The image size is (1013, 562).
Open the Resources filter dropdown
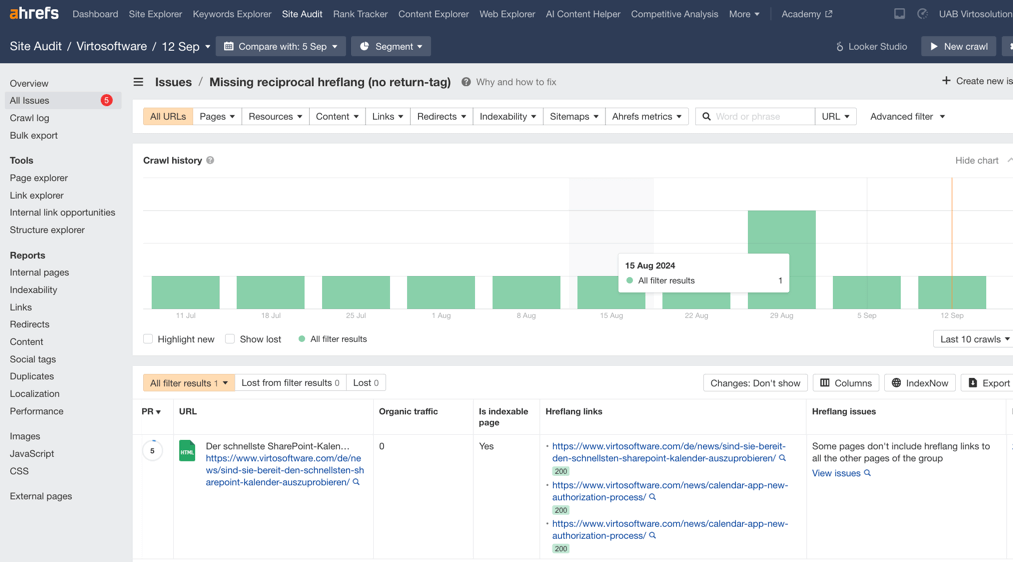pos(275,116)
